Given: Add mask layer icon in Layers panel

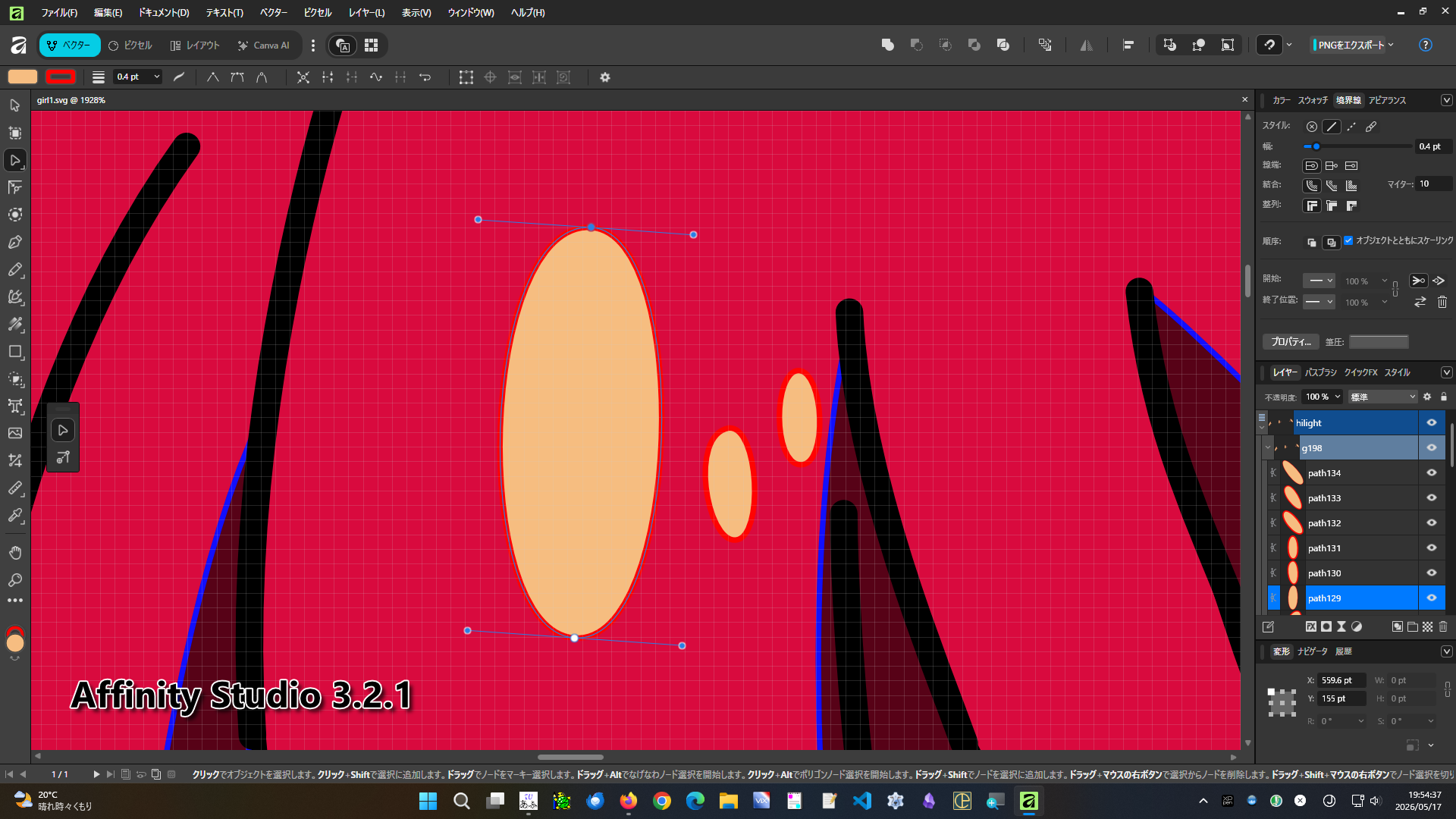Looking at the screenshot, I should pyautogui.click(x=1326, y=626).
